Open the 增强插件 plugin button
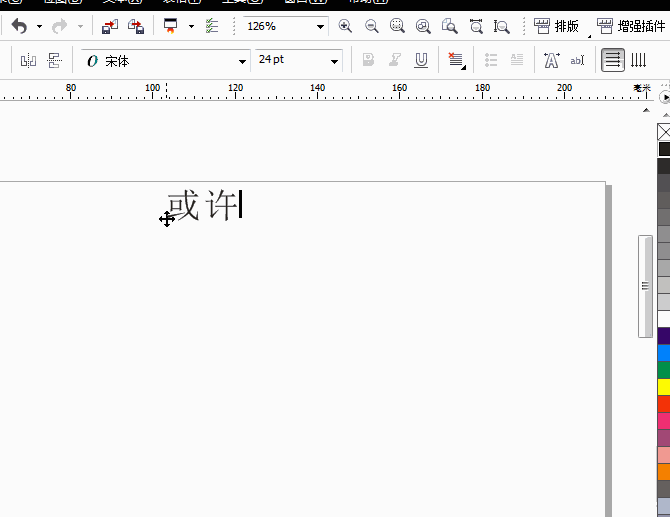This screenshot has width=670, height=517. 631,26
